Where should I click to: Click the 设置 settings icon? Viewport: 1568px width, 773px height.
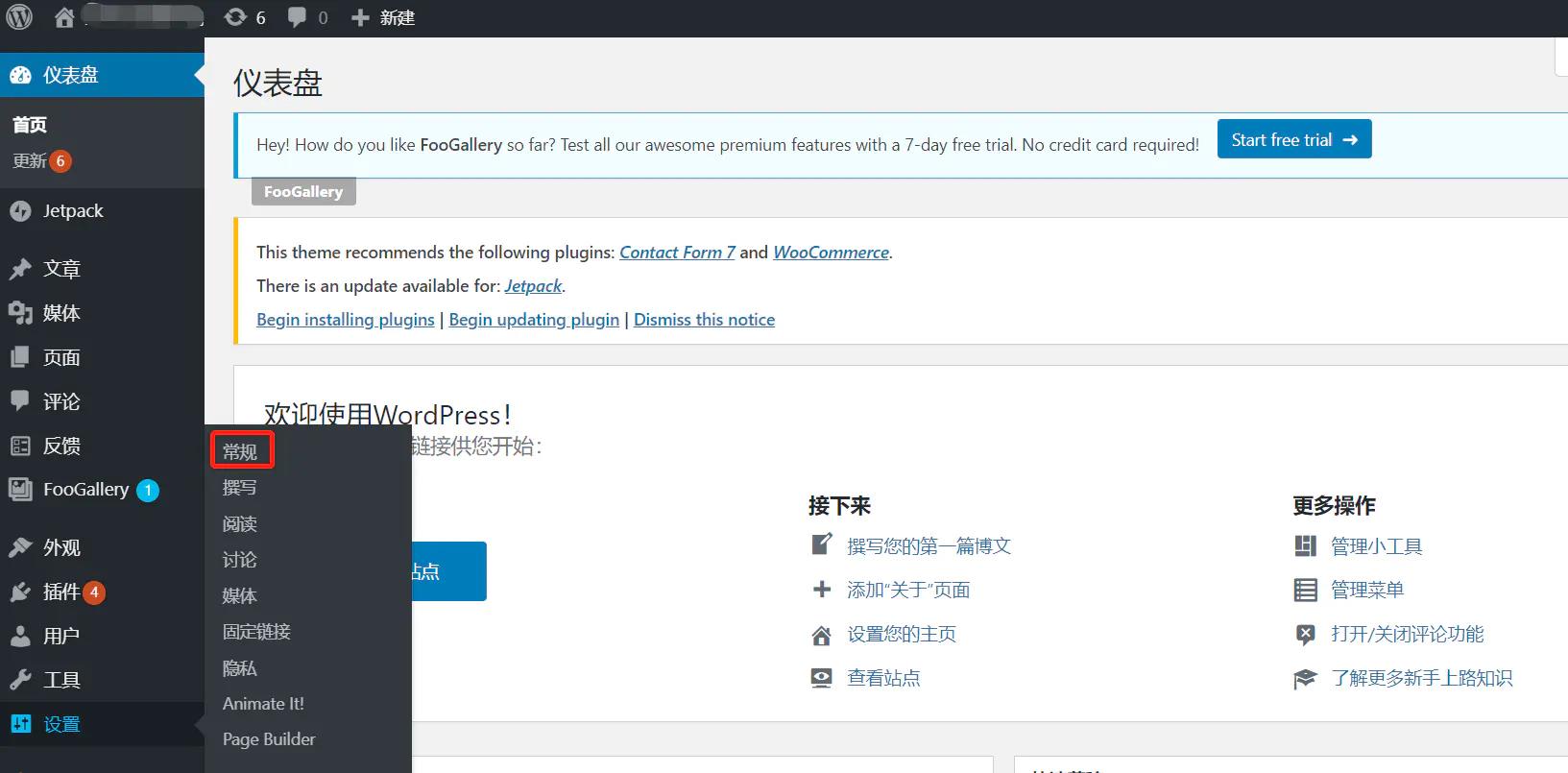20,724
